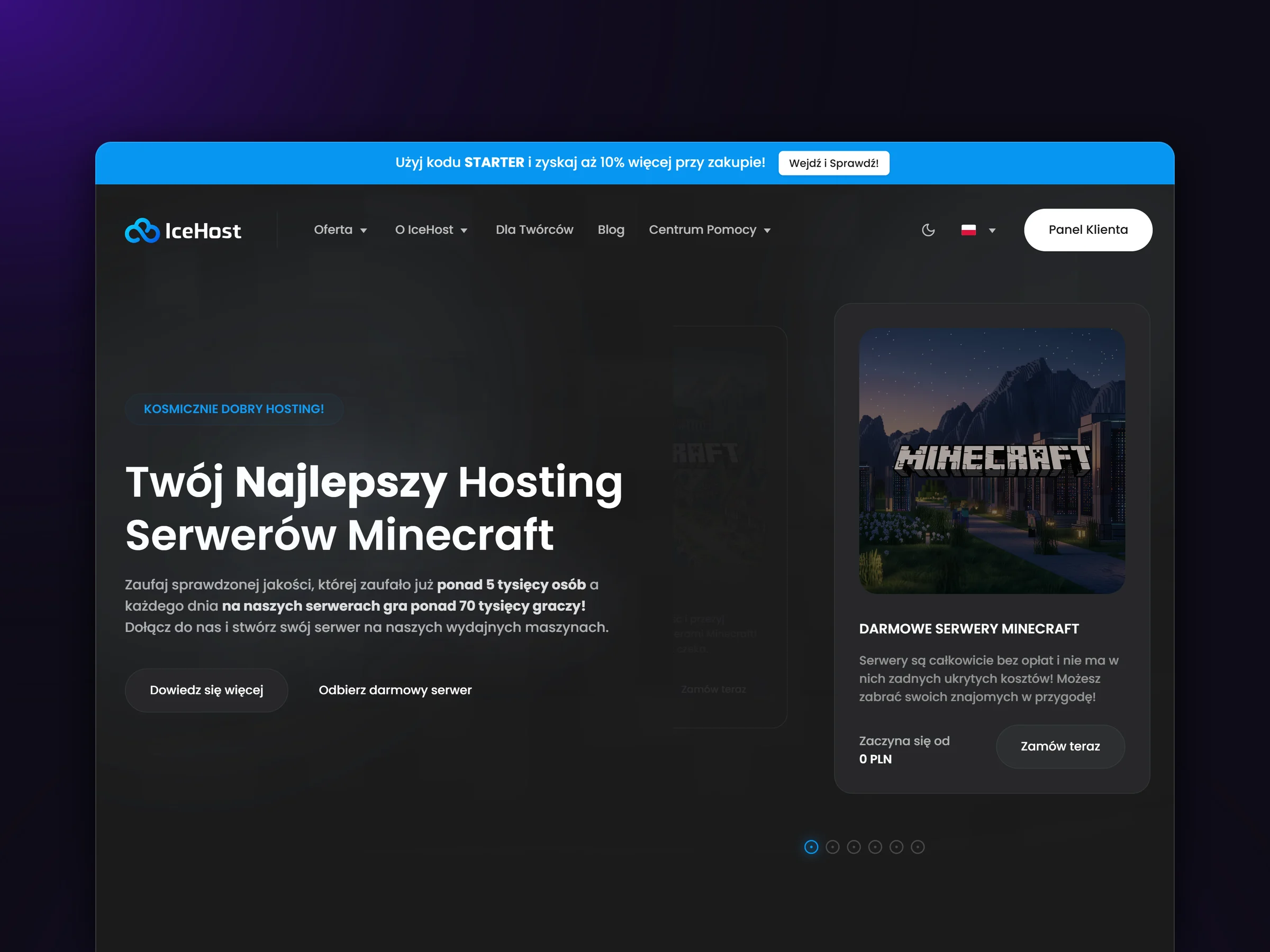
Task: Select the second carousel dot
Action: (x=832, y=846)
